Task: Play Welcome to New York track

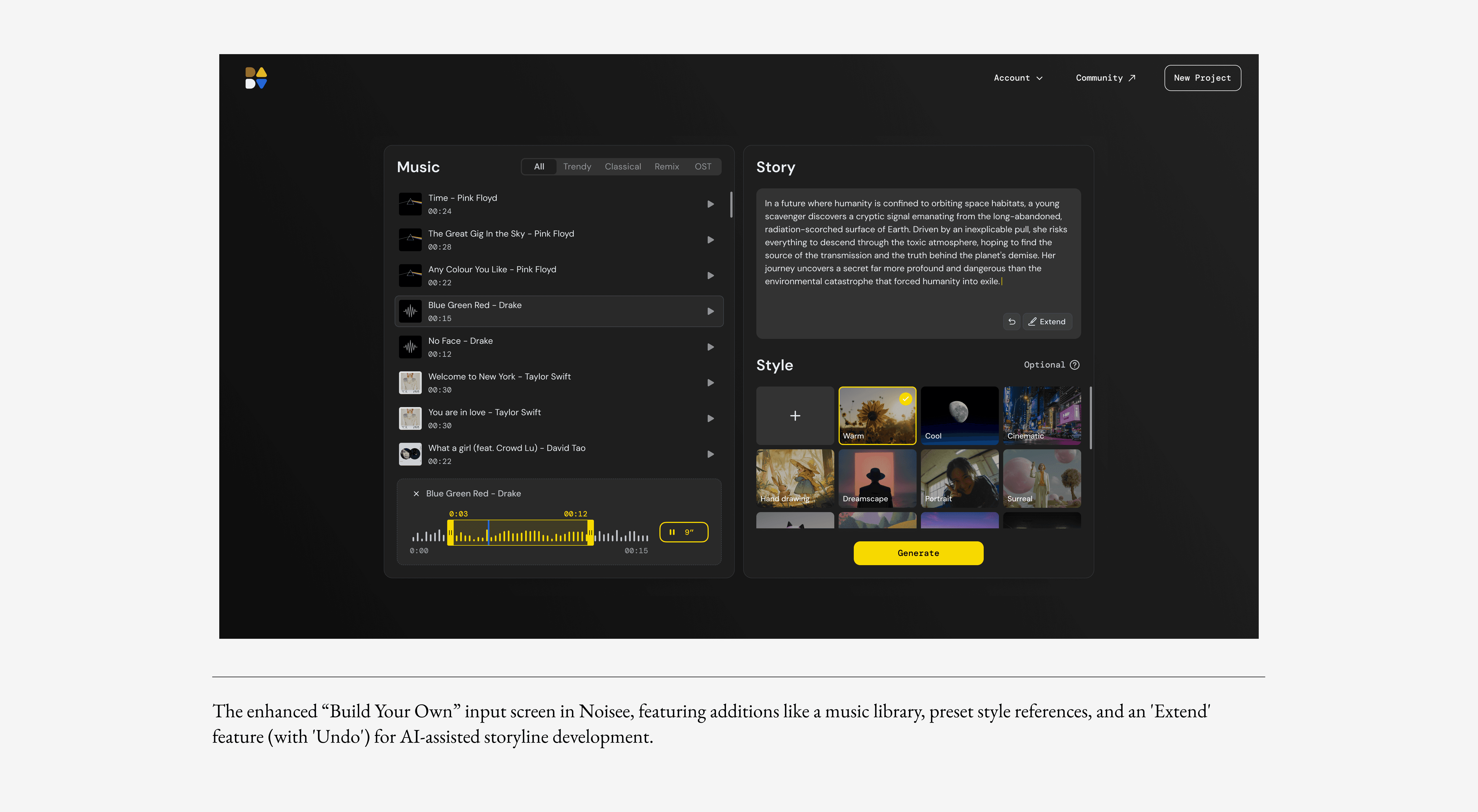Action: pos(710,383)
